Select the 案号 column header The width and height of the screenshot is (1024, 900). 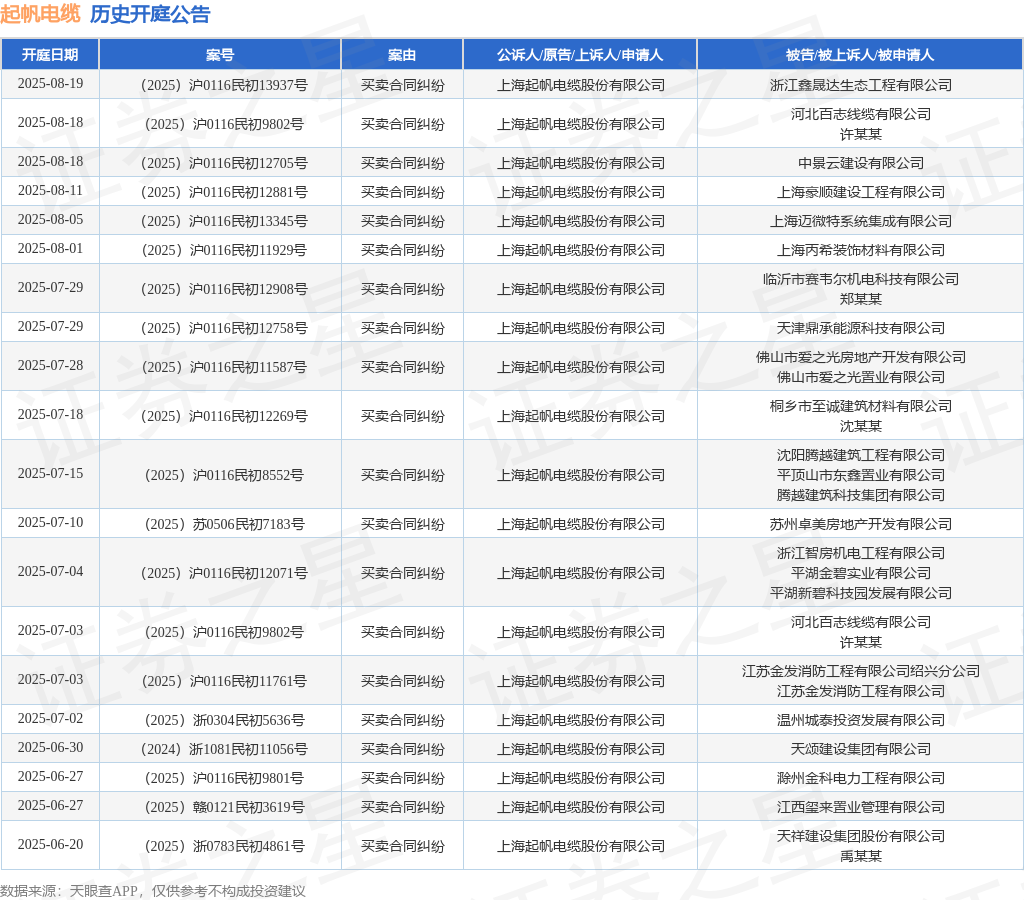[220, 55]
